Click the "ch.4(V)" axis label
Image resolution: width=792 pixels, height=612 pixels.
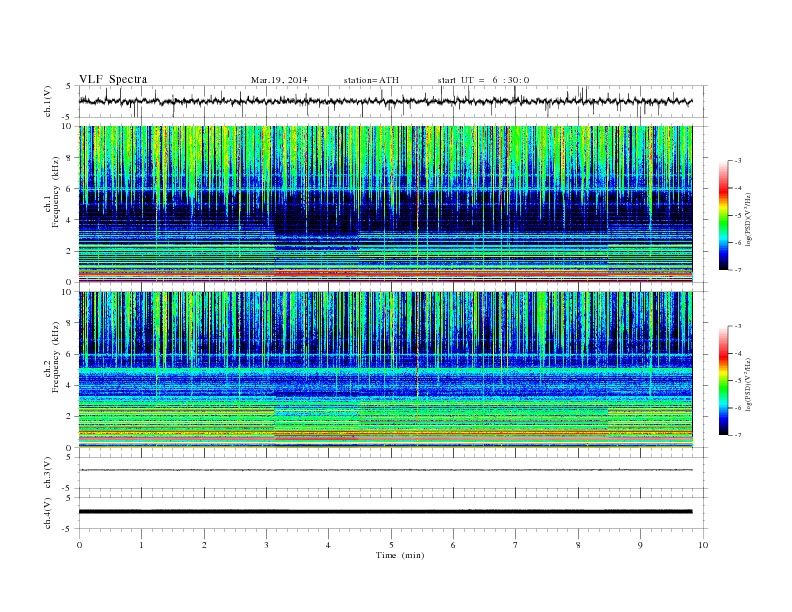(48, 513)
